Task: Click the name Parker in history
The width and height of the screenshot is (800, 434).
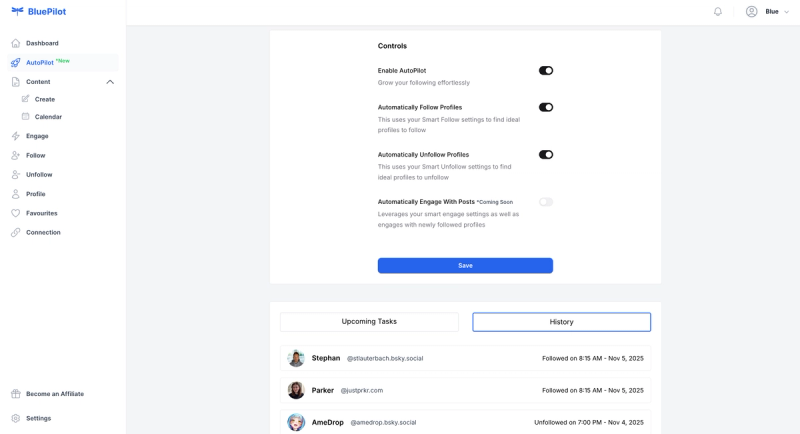Action: 323,390
